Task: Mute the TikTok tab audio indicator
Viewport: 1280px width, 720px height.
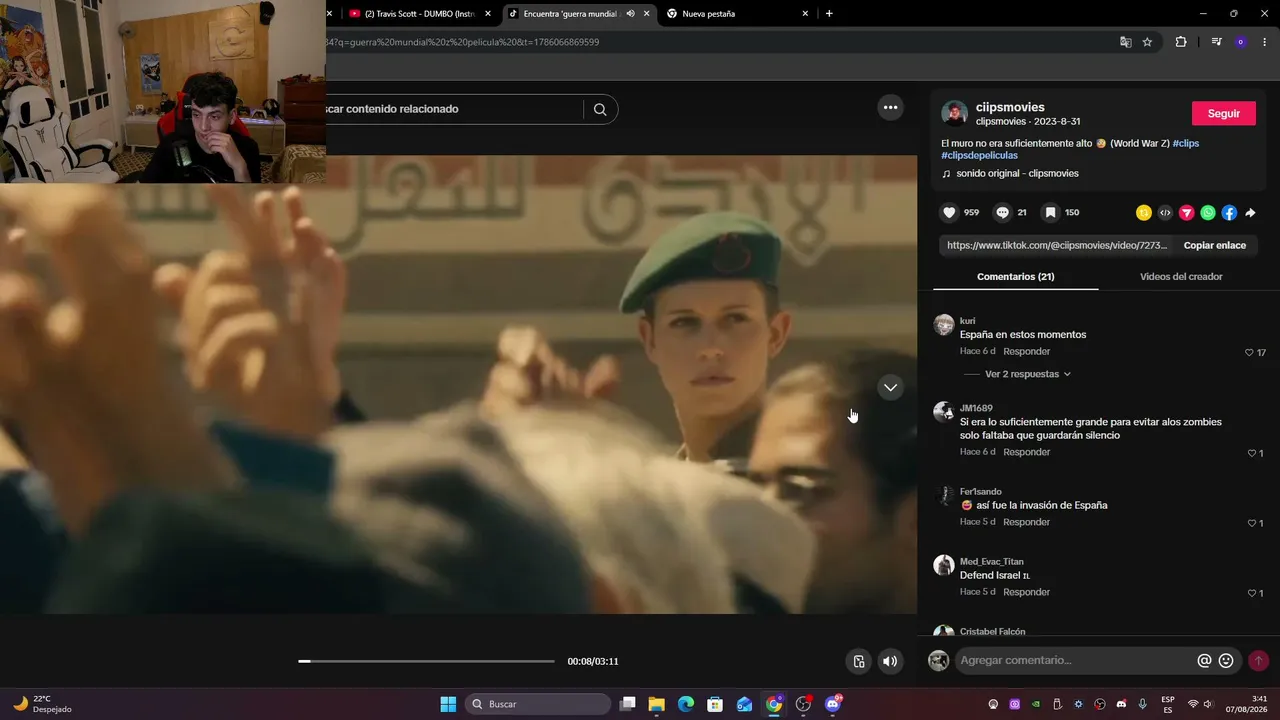Action: [x=630, y=14]
